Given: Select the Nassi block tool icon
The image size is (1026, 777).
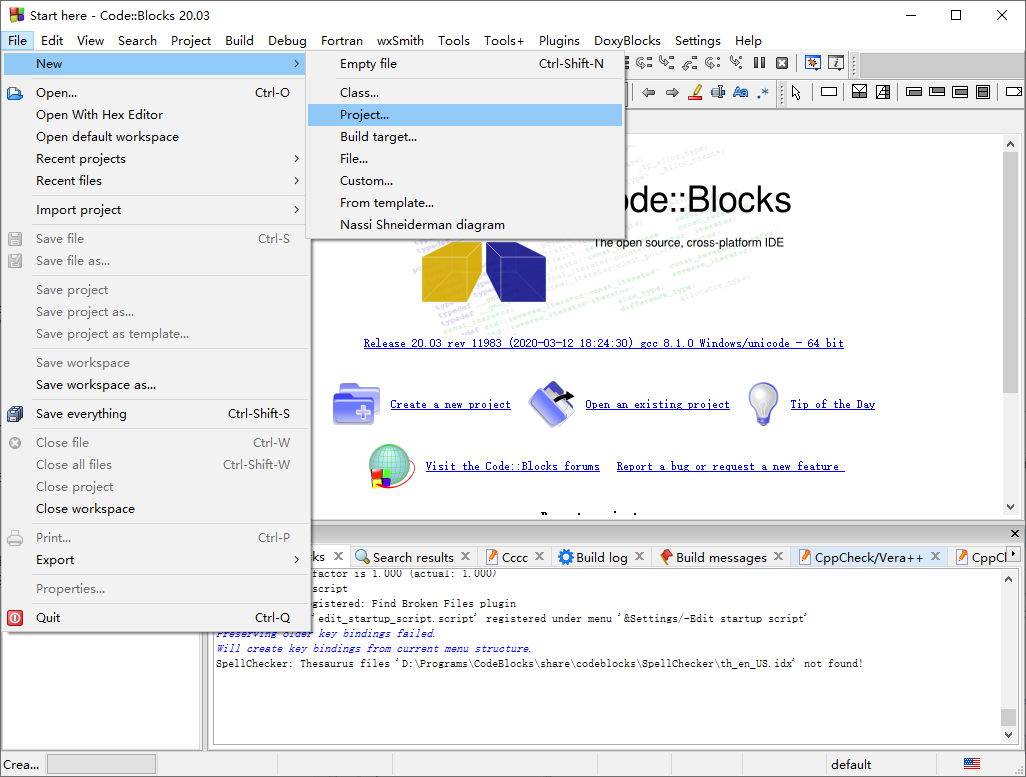Looking at the screenshot, I should [x=983, y=92].
